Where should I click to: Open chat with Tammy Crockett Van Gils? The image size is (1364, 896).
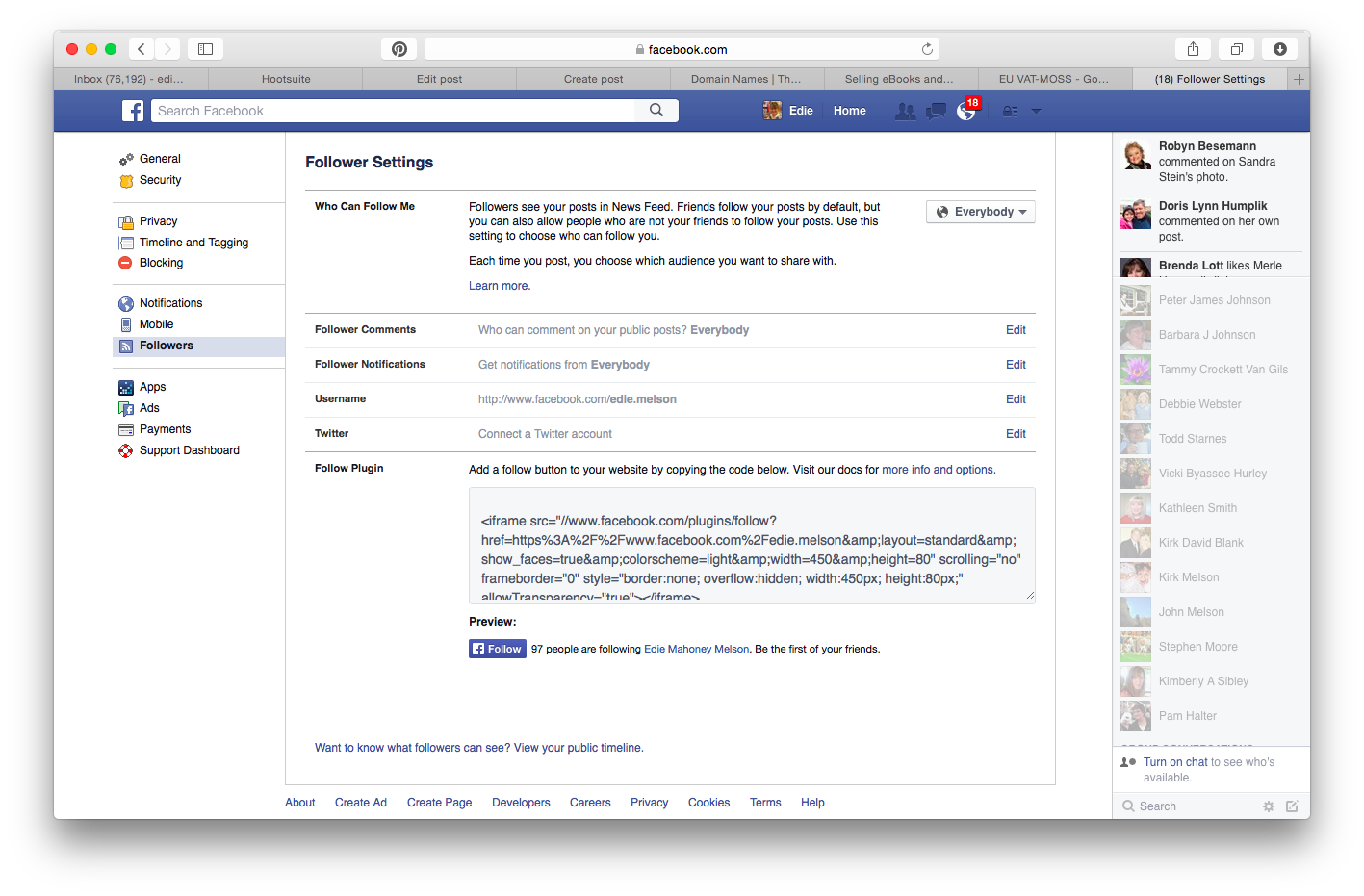pyautogui.click(x=1210, y=370)
